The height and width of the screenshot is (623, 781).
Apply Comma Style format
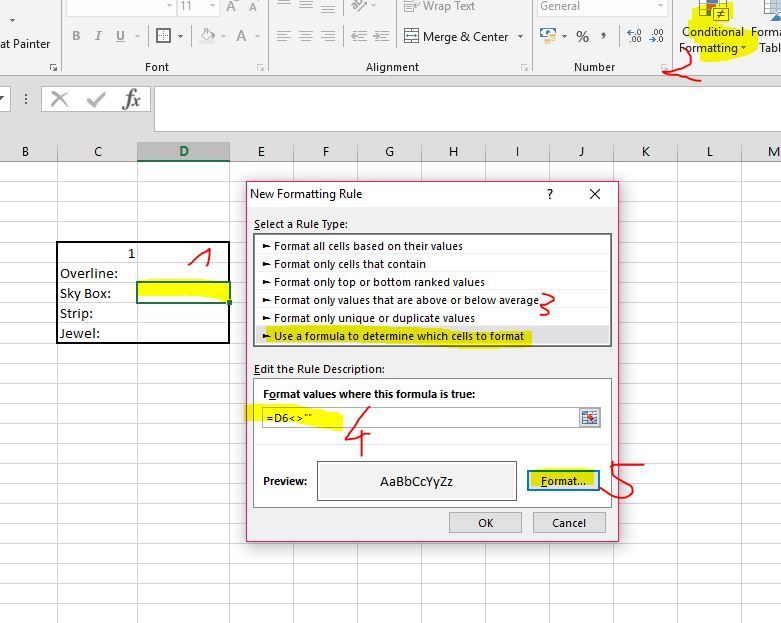[604, 36]
